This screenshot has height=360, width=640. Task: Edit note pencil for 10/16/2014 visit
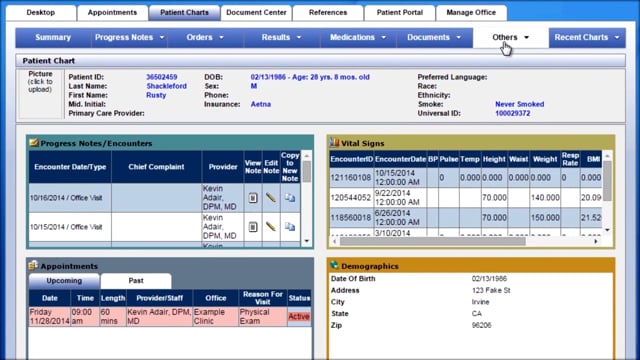point(271,198)
